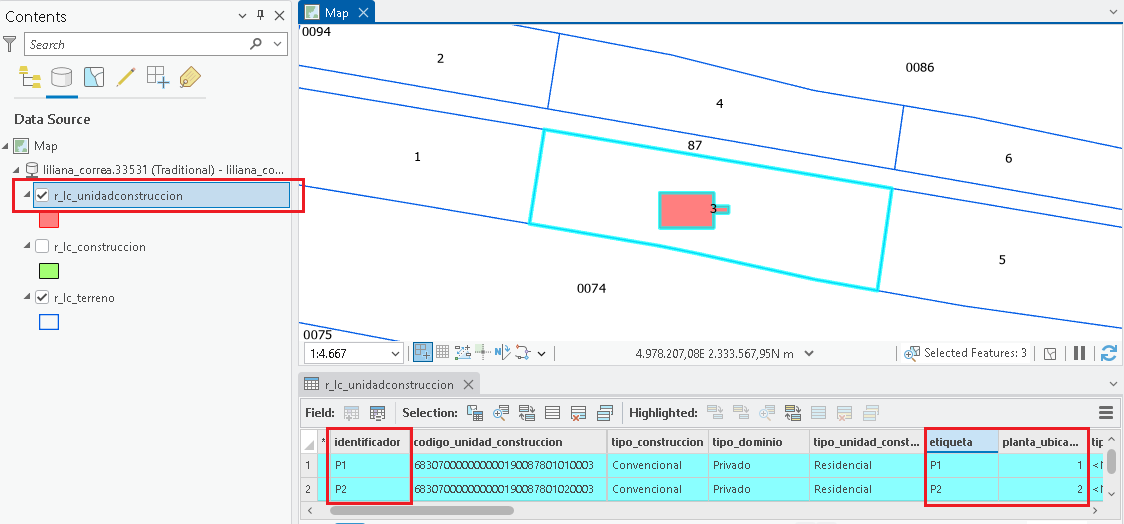Click the etiqueta column header
This screenshot has width=1124, height=524.
click(961, 442)
